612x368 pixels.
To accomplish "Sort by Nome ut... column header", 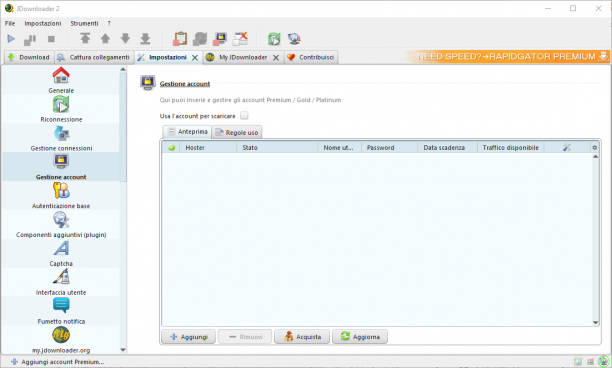I will (340, 148).
